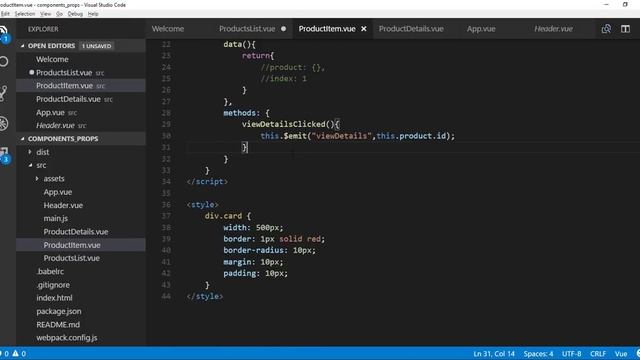Change indentation via Spaces: 4

538,354
